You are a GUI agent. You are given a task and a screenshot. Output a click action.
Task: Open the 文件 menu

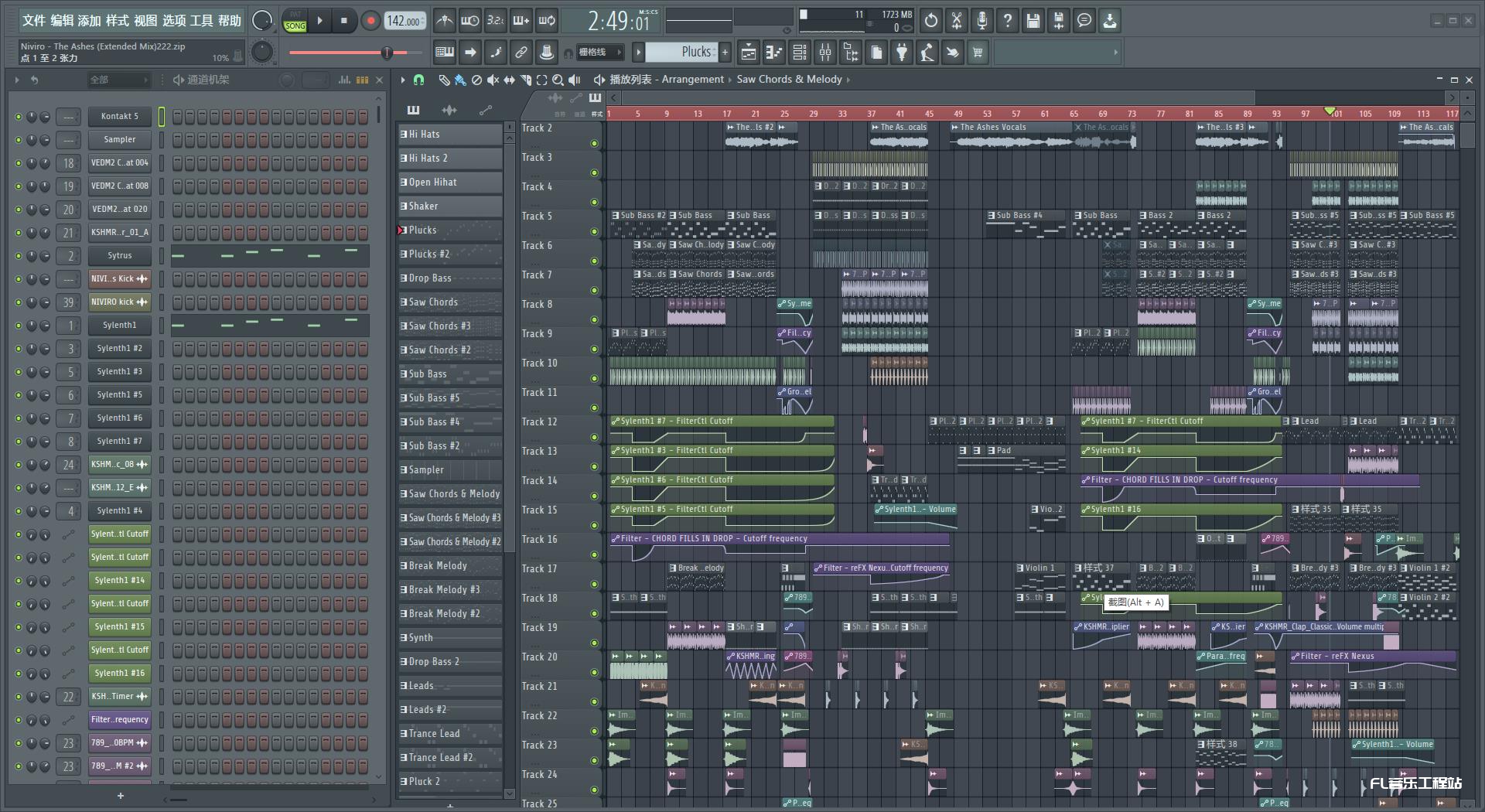tap(34, 21)
